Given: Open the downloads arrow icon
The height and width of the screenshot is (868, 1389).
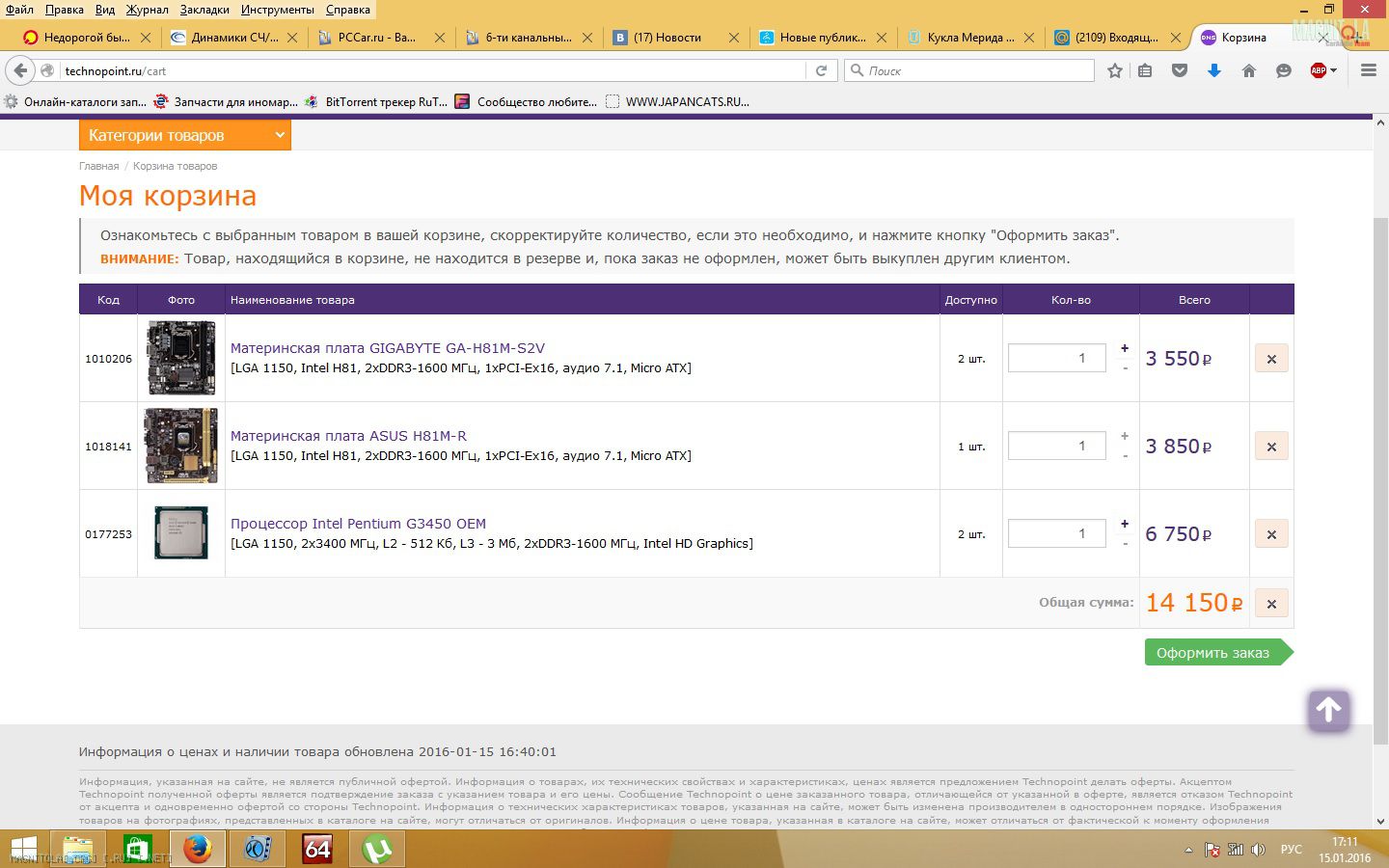Looking at the screenshot, I should click(x=1213, y=70).
